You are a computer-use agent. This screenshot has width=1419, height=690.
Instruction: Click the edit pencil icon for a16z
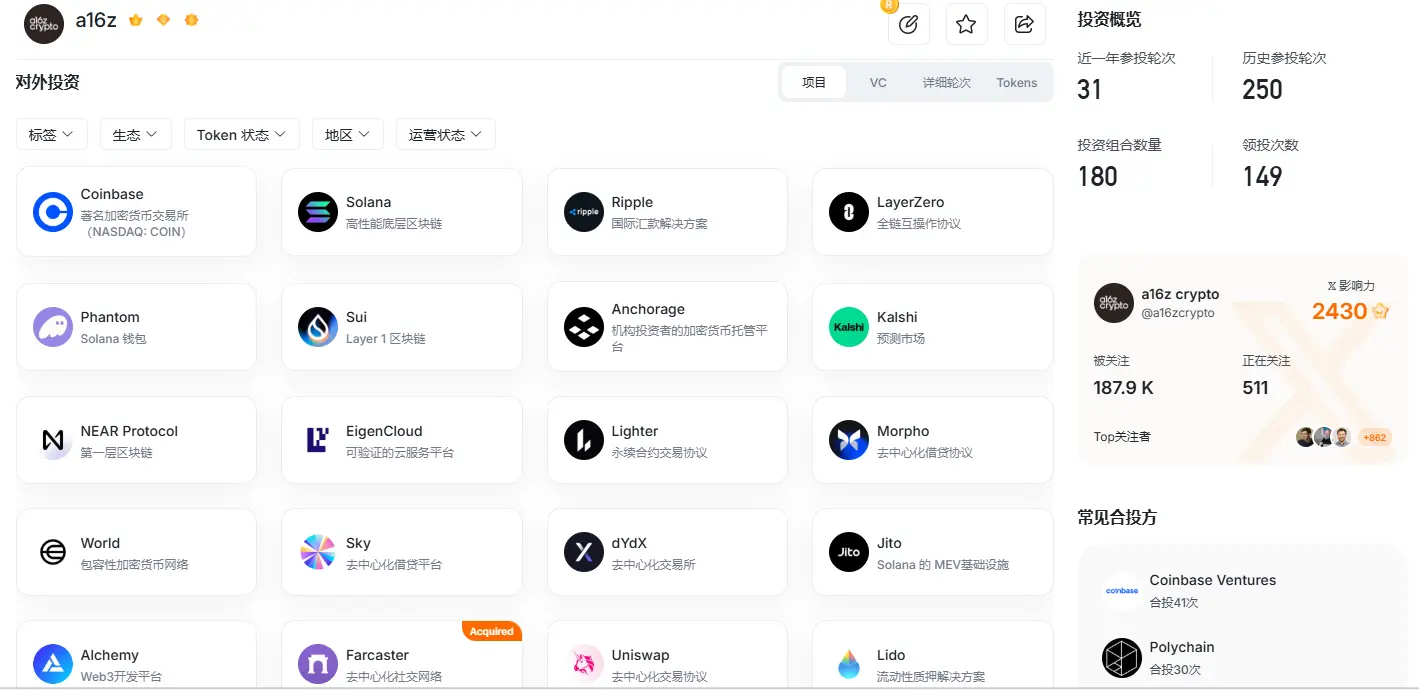tap(908, 24)
